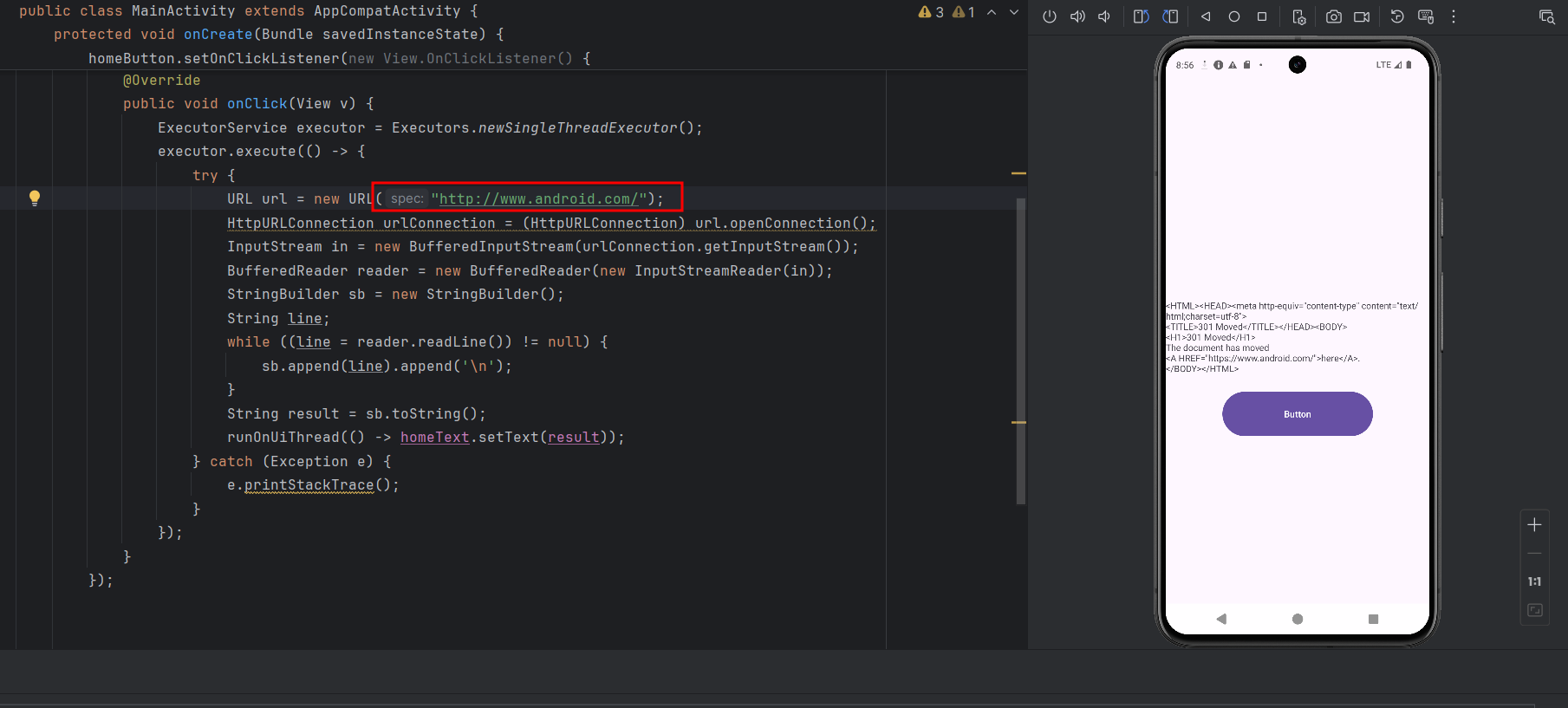Click 'sb.toString()' in the code
1568x708 pixels.
[x=421, y=413]
